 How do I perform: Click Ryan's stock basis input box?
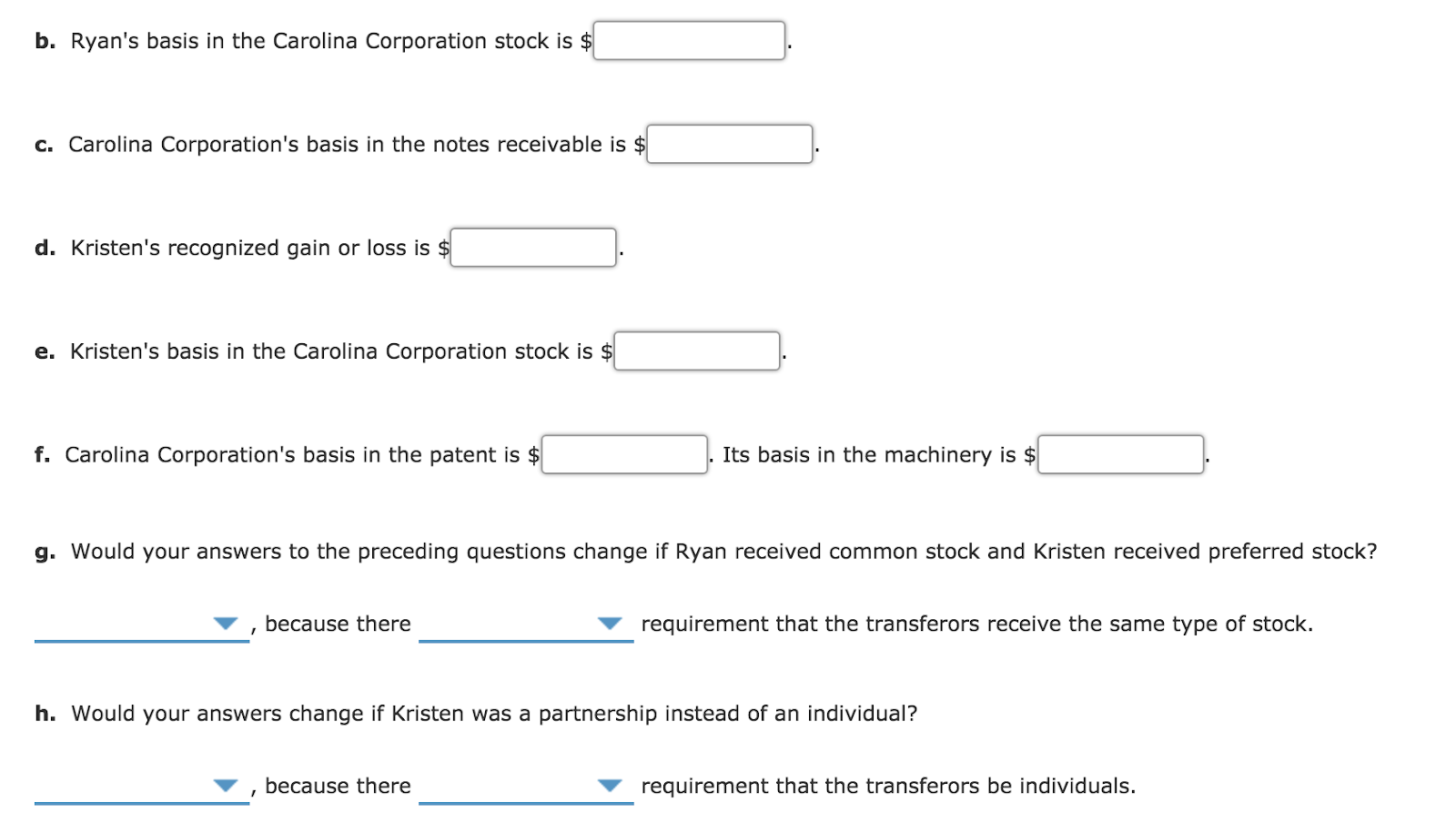(689, 42)
